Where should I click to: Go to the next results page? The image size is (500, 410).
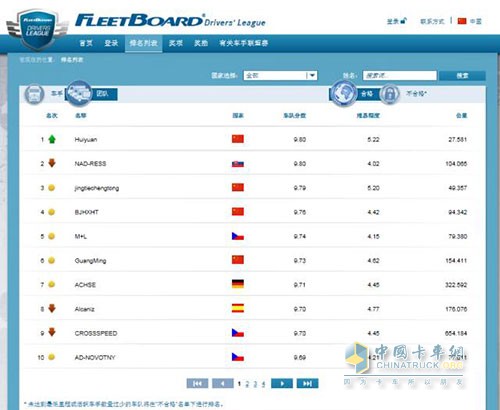282,383
